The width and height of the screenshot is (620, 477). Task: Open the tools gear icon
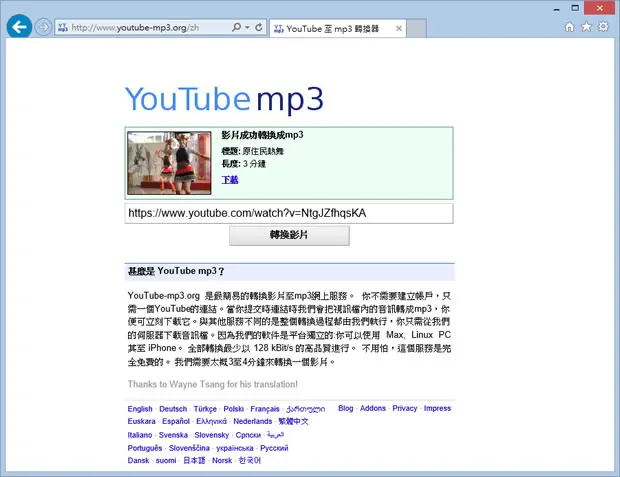click(603, 27)
